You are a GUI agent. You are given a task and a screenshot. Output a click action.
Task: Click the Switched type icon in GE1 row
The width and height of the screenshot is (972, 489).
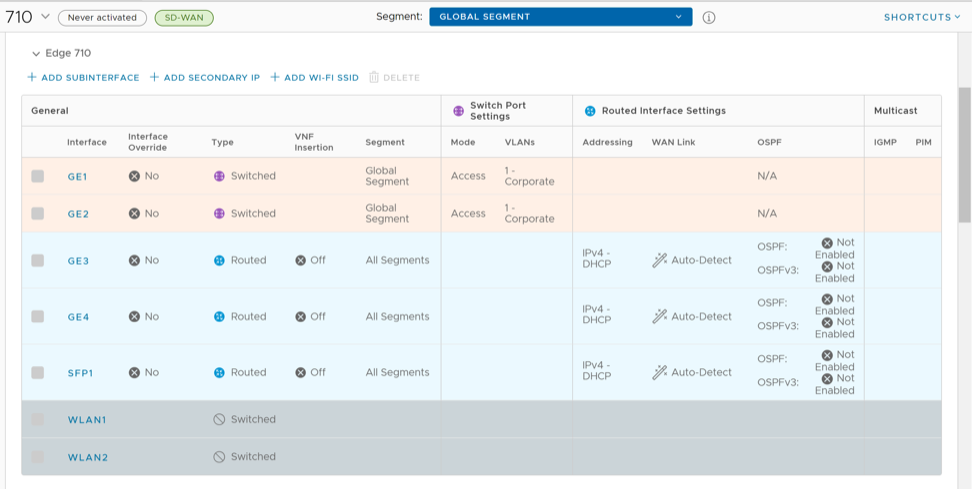(x=219, y=176)
